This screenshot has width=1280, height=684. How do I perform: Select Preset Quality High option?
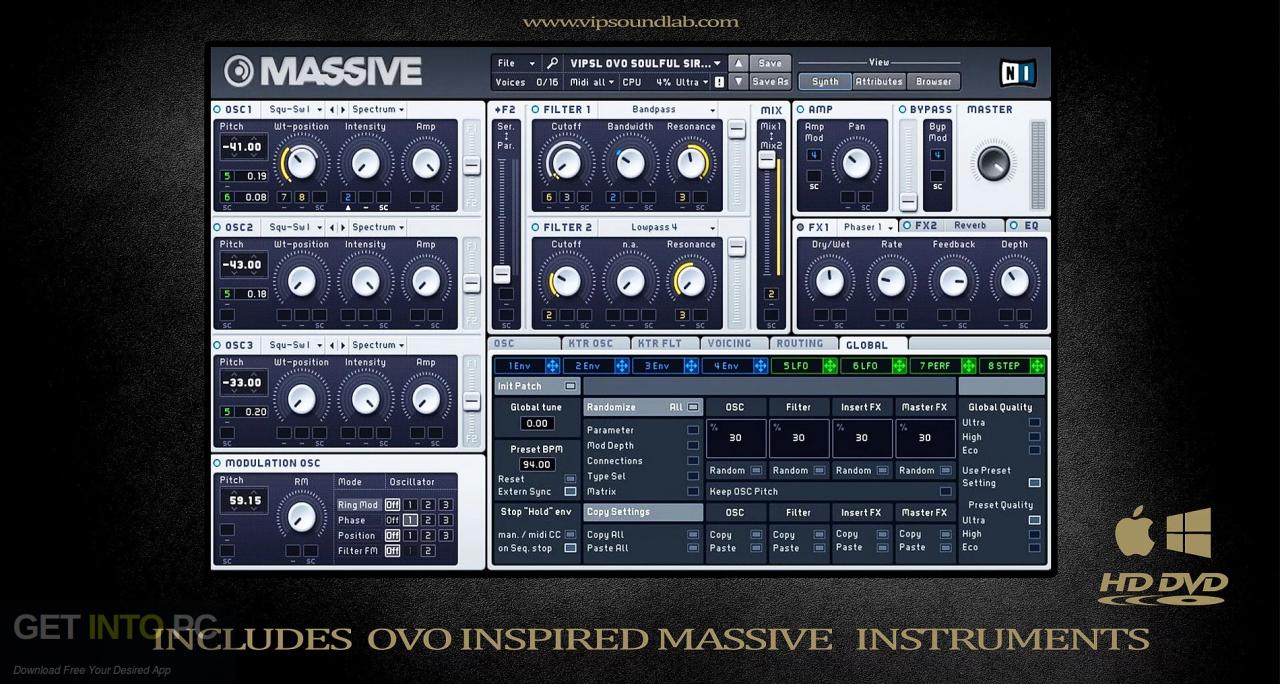[x=1034, y=534]
